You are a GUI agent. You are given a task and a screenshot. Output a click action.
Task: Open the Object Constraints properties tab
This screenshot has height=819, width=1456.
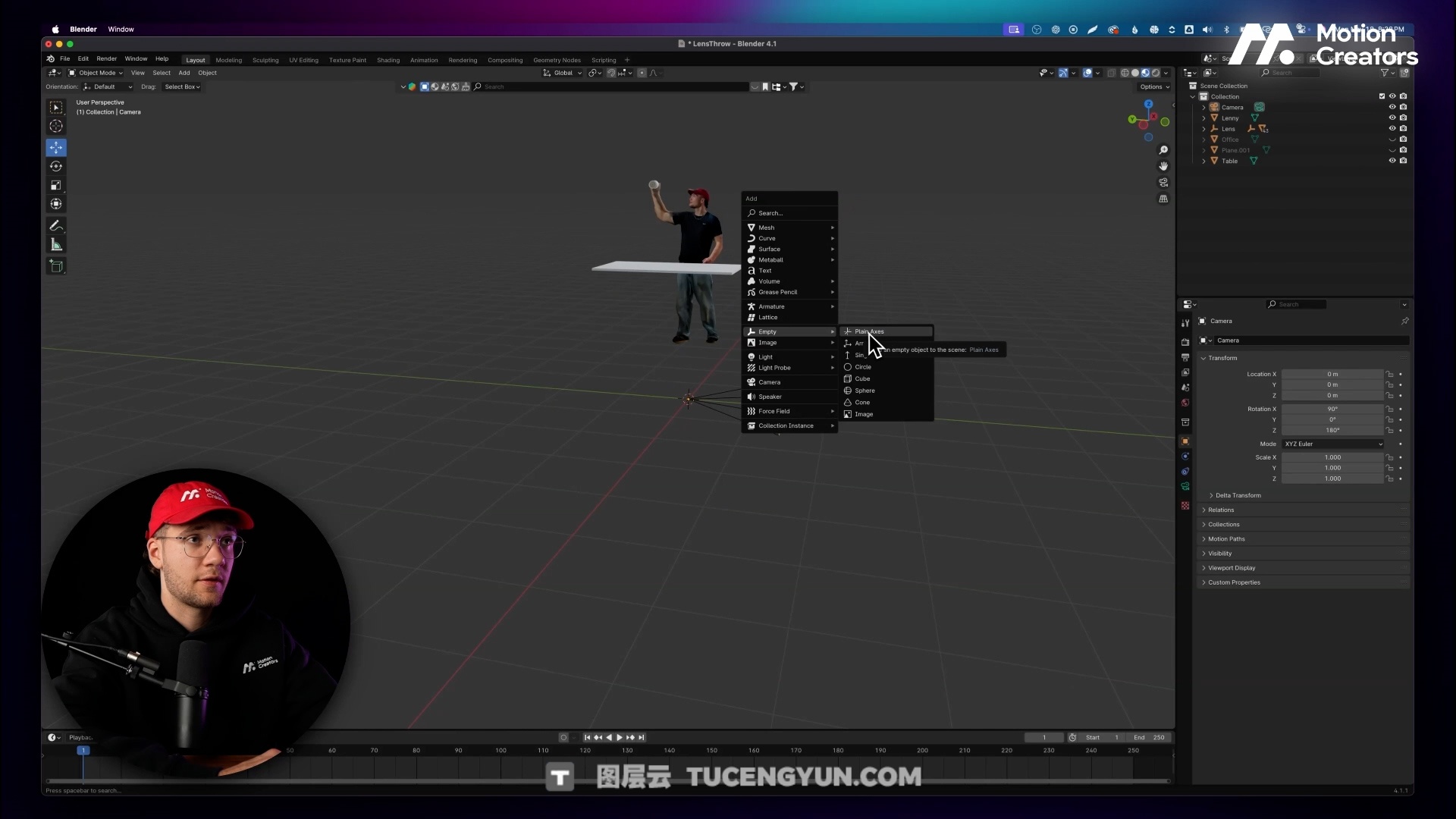(1185, 472)
